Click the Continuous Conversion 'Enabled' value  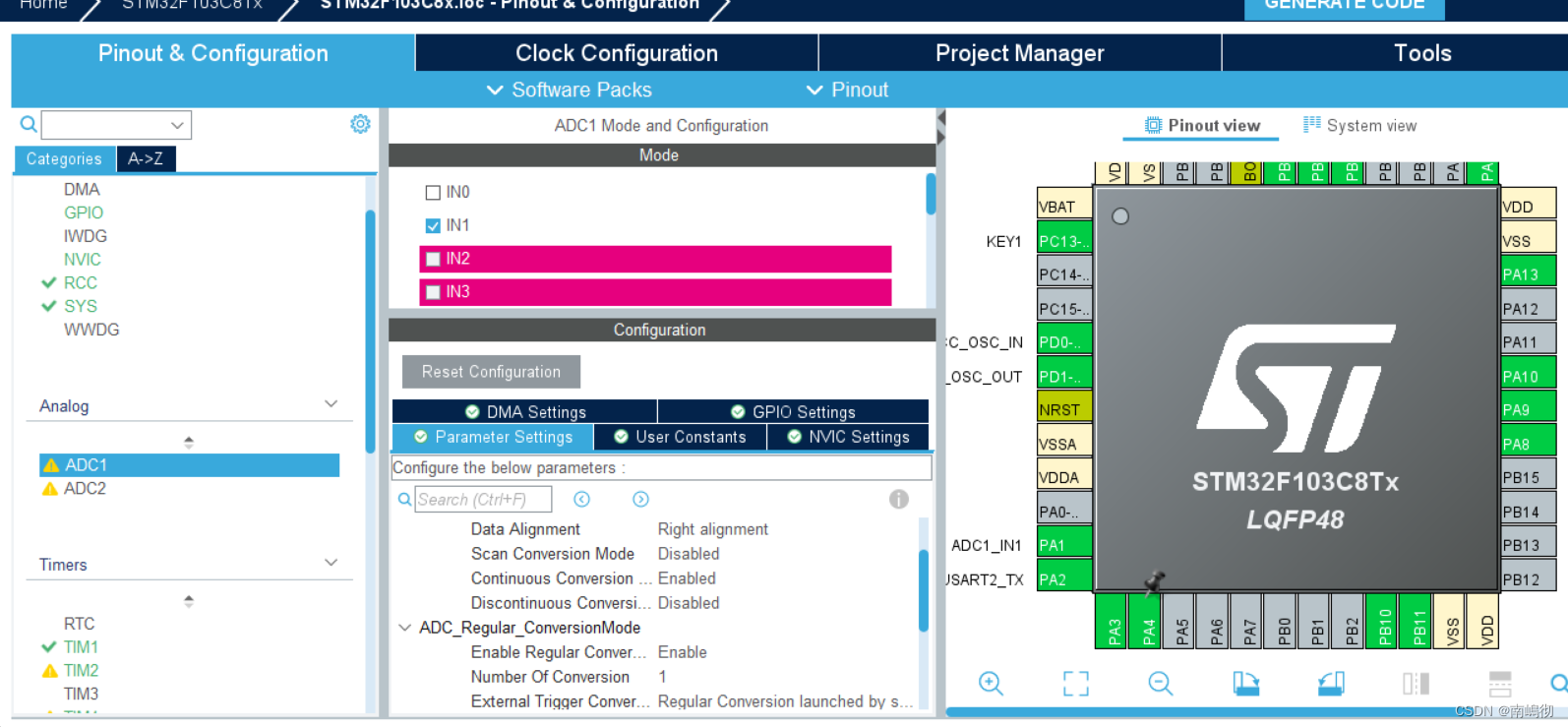[x=687, y=578]
